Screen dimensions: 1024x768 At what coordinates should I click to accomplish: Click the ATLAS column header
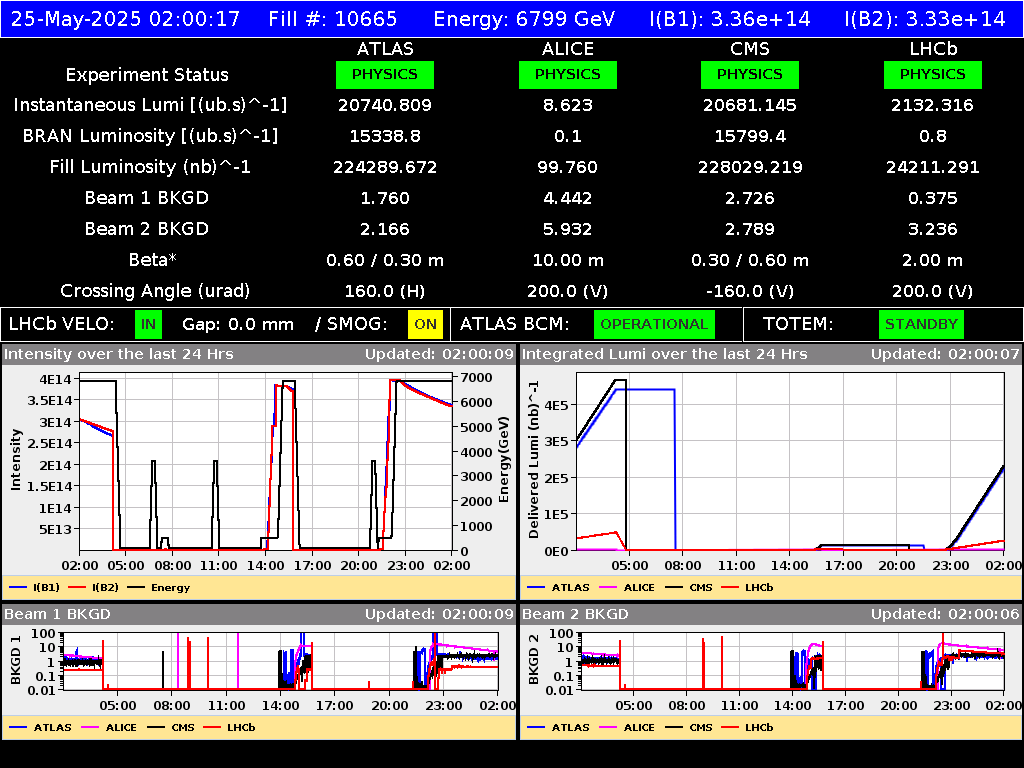tap(385, 49)
